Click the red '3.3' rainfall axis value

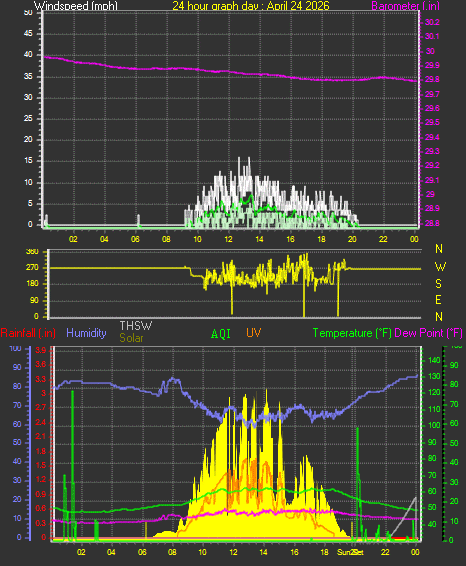point(41,379)
